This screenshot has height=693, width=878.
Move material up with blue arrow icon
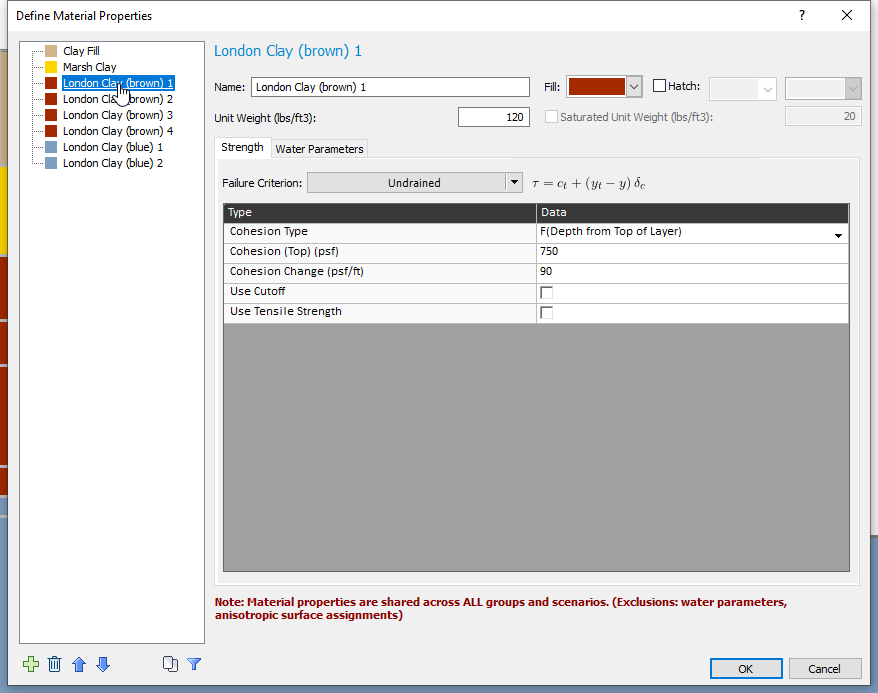pos(79,664)
